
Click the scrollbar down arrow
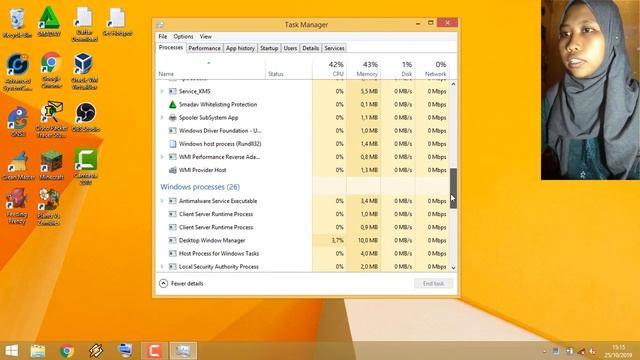tap(453, 268)
